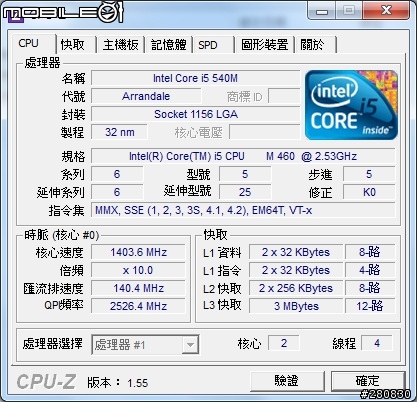The image size is (417, 402).
Task: Click the L1 指令 4-路 value
Action: point(370,270)
